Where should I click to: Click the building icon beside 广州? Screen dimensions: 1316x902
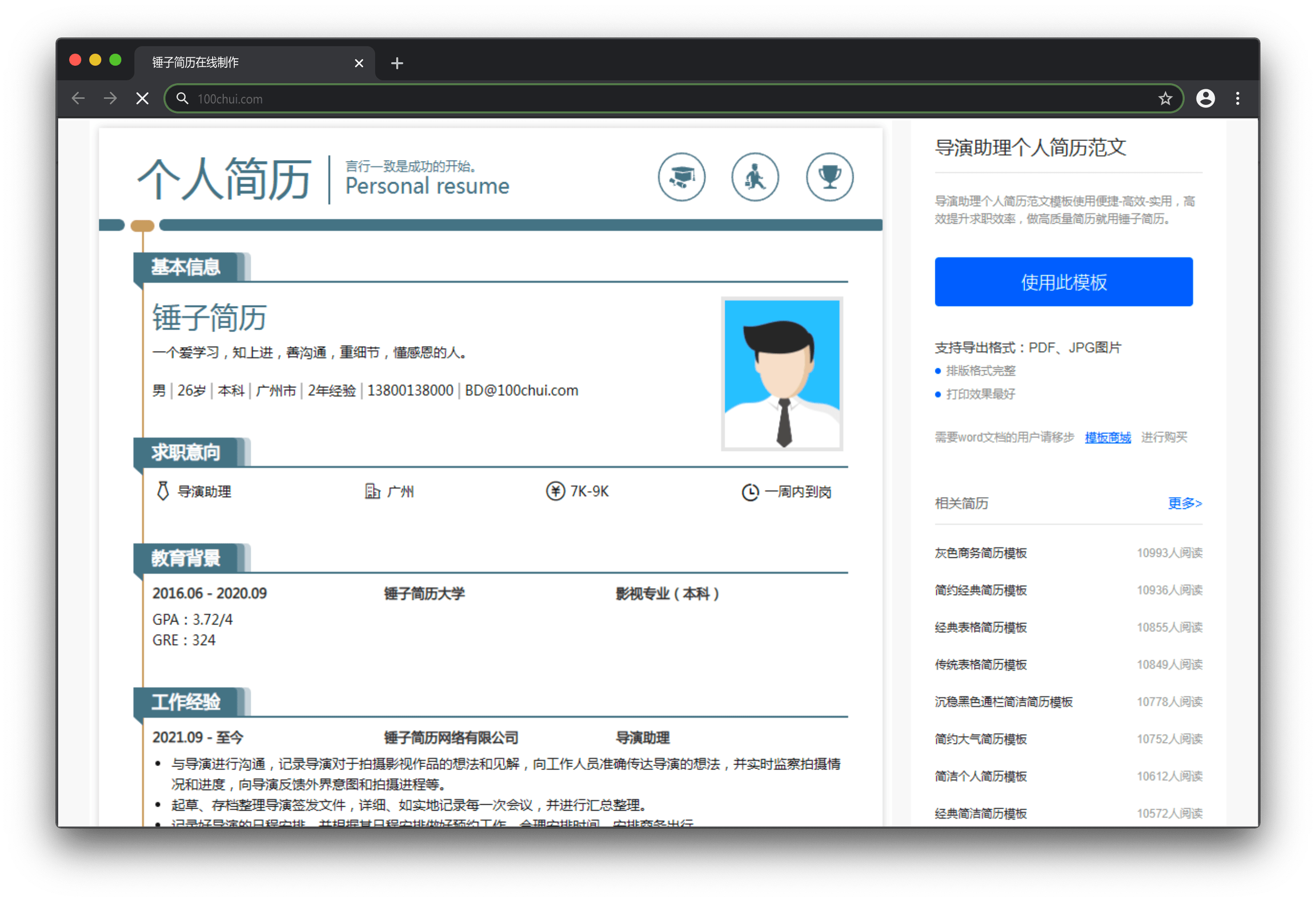click(x=372, y=491)
